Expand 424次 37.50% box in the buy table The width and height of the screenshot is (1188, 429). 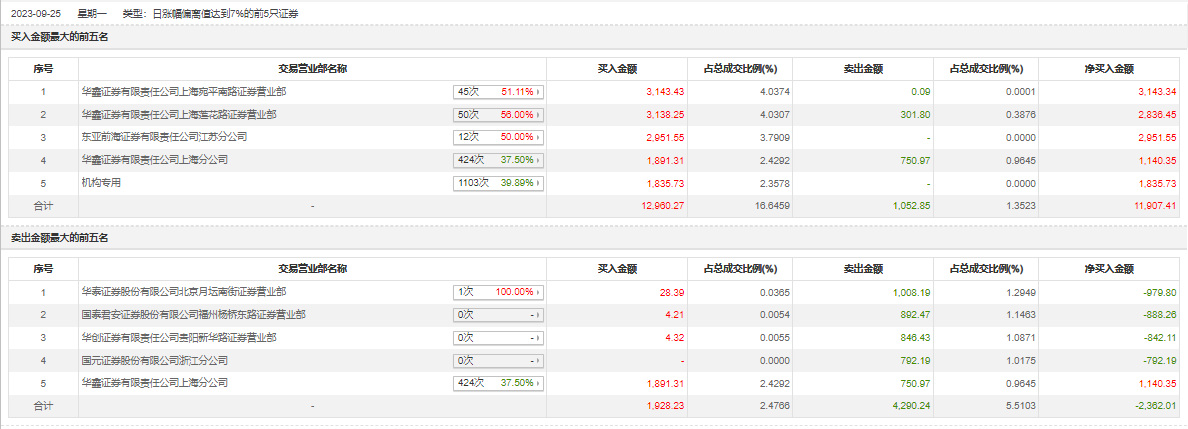(498, 159)
